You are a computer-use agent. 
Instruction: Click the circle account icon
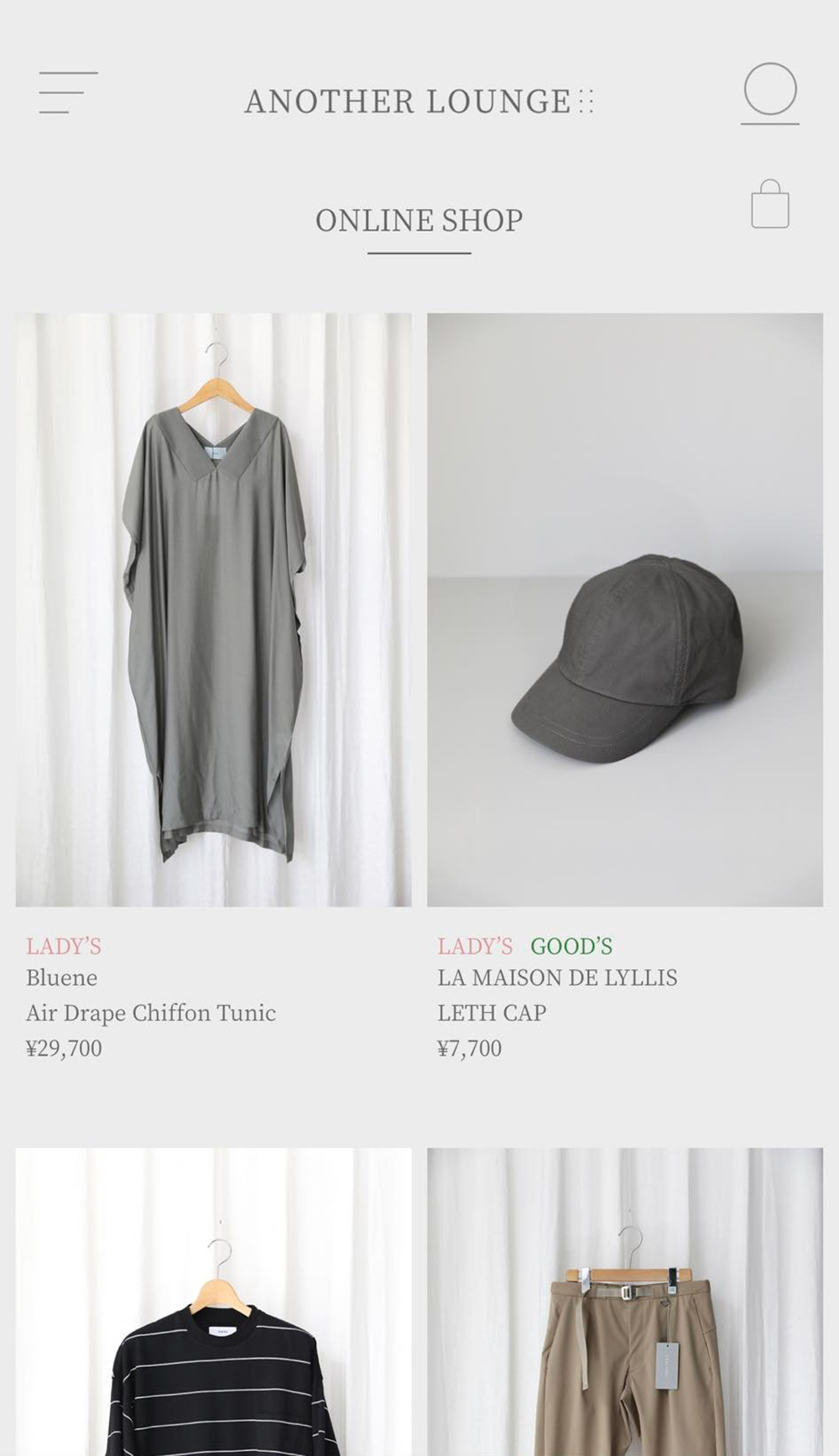pyautogui.click(x=769, y=93)
